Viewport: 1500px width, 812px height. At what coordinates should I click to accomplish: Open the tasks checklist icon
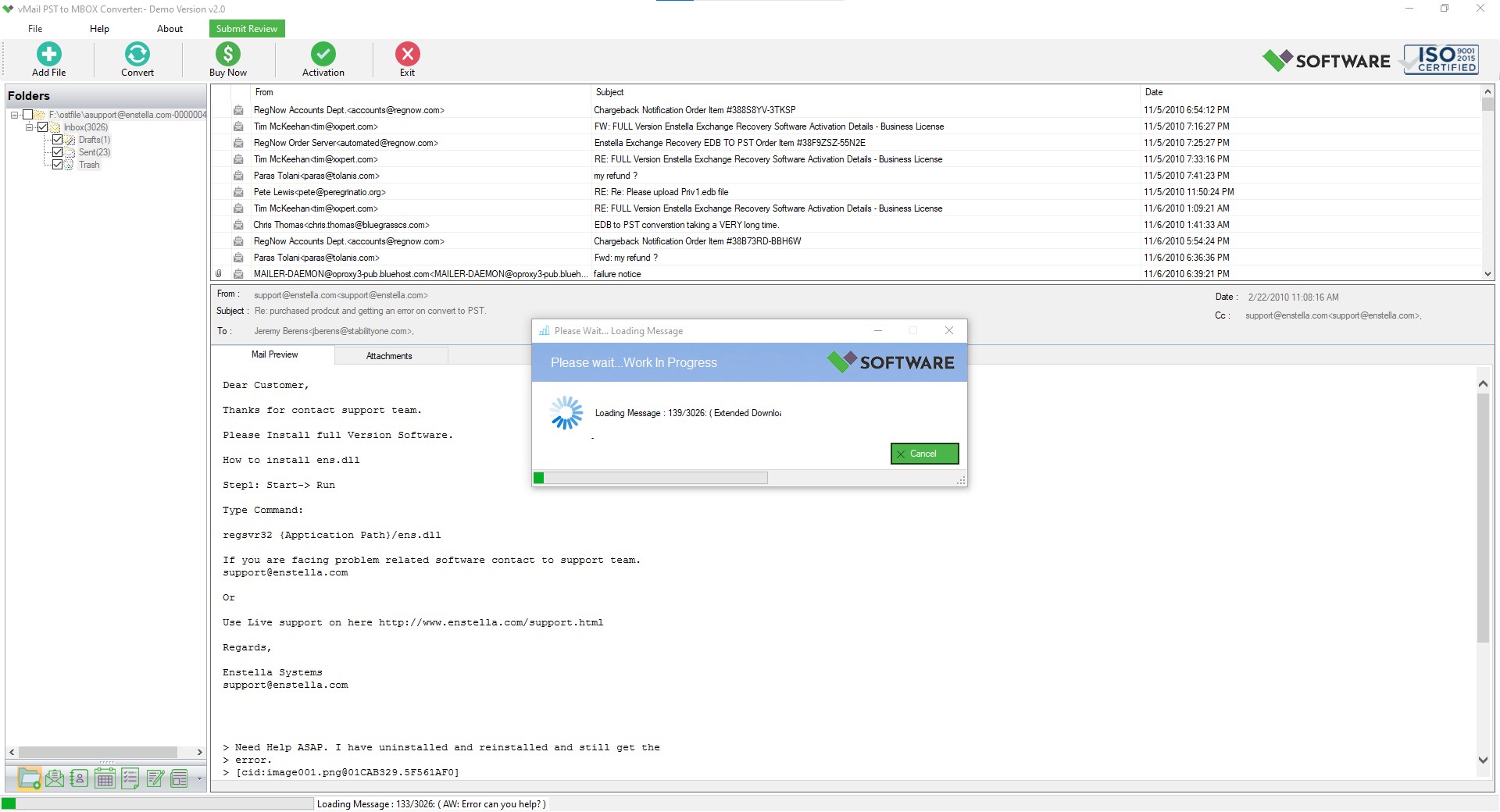(130, 778)
